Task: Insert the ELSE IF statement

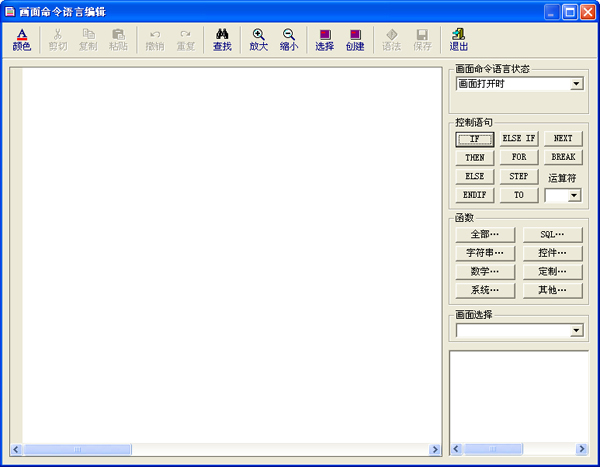Action: click(x=519, y=139)
